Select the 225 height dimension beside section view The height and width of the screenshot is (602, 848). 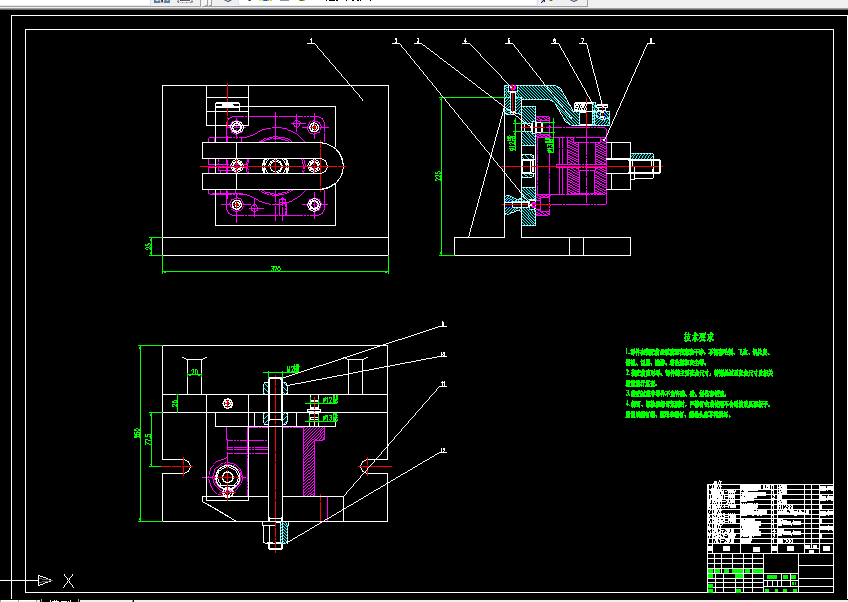[438, 176]
